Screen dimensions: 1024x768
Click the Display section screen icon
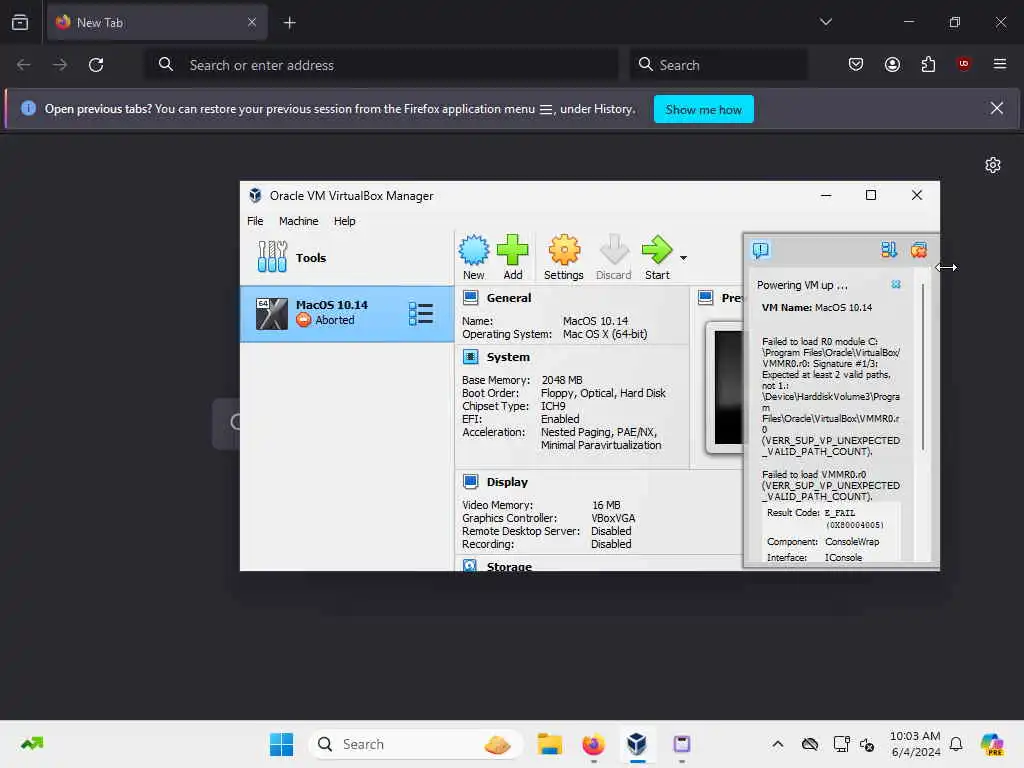[x=470, y=482]
